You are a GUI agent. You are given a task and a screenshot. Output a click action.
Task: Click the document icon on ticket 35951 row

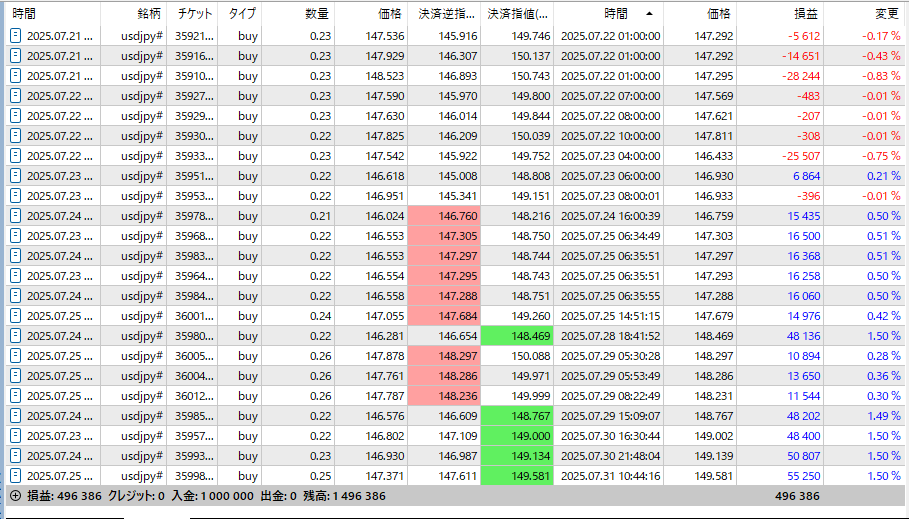click(16, 176)
